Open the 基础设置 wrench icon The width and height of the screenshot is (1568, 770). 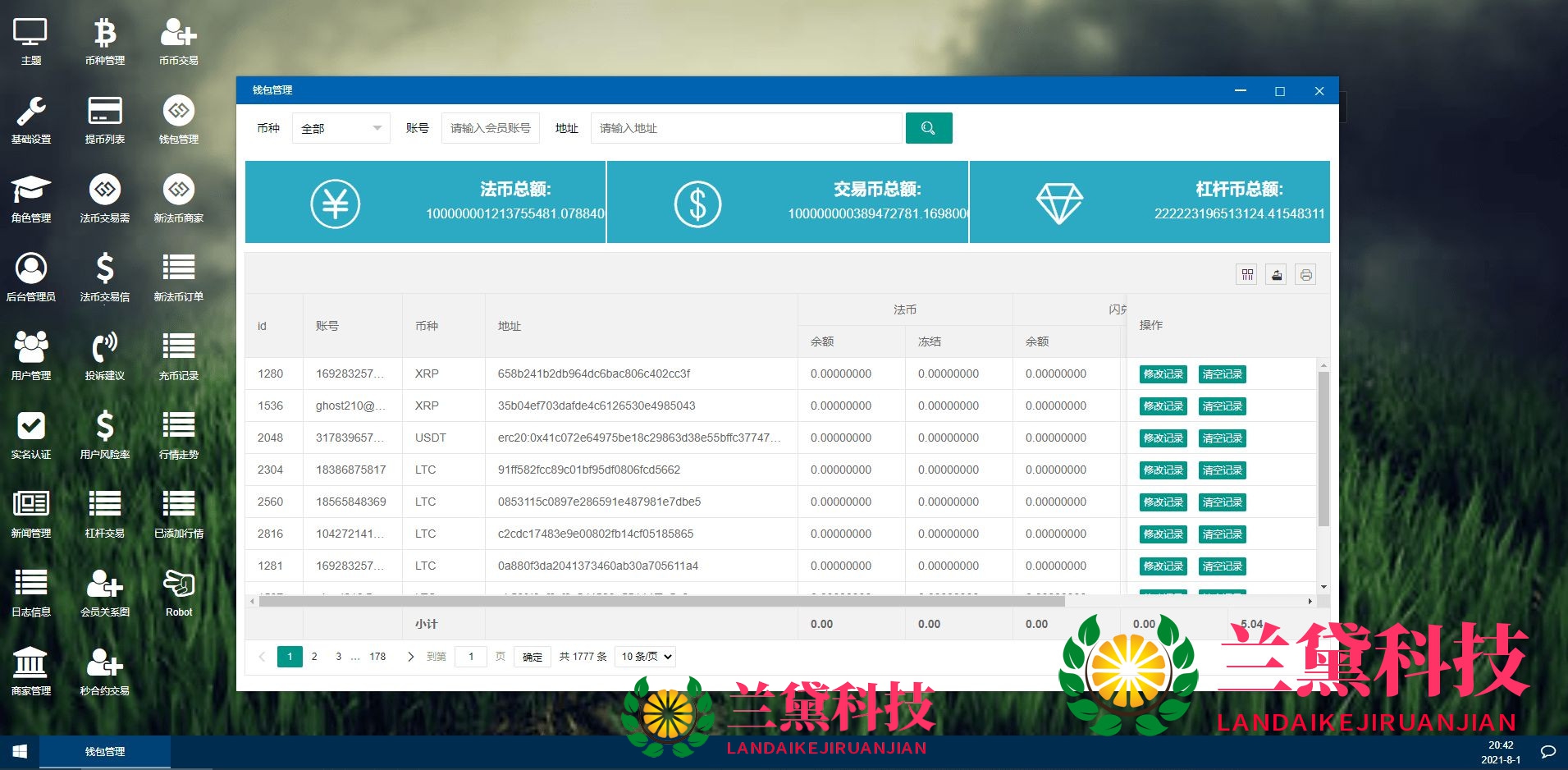click(x=31, y=119)
